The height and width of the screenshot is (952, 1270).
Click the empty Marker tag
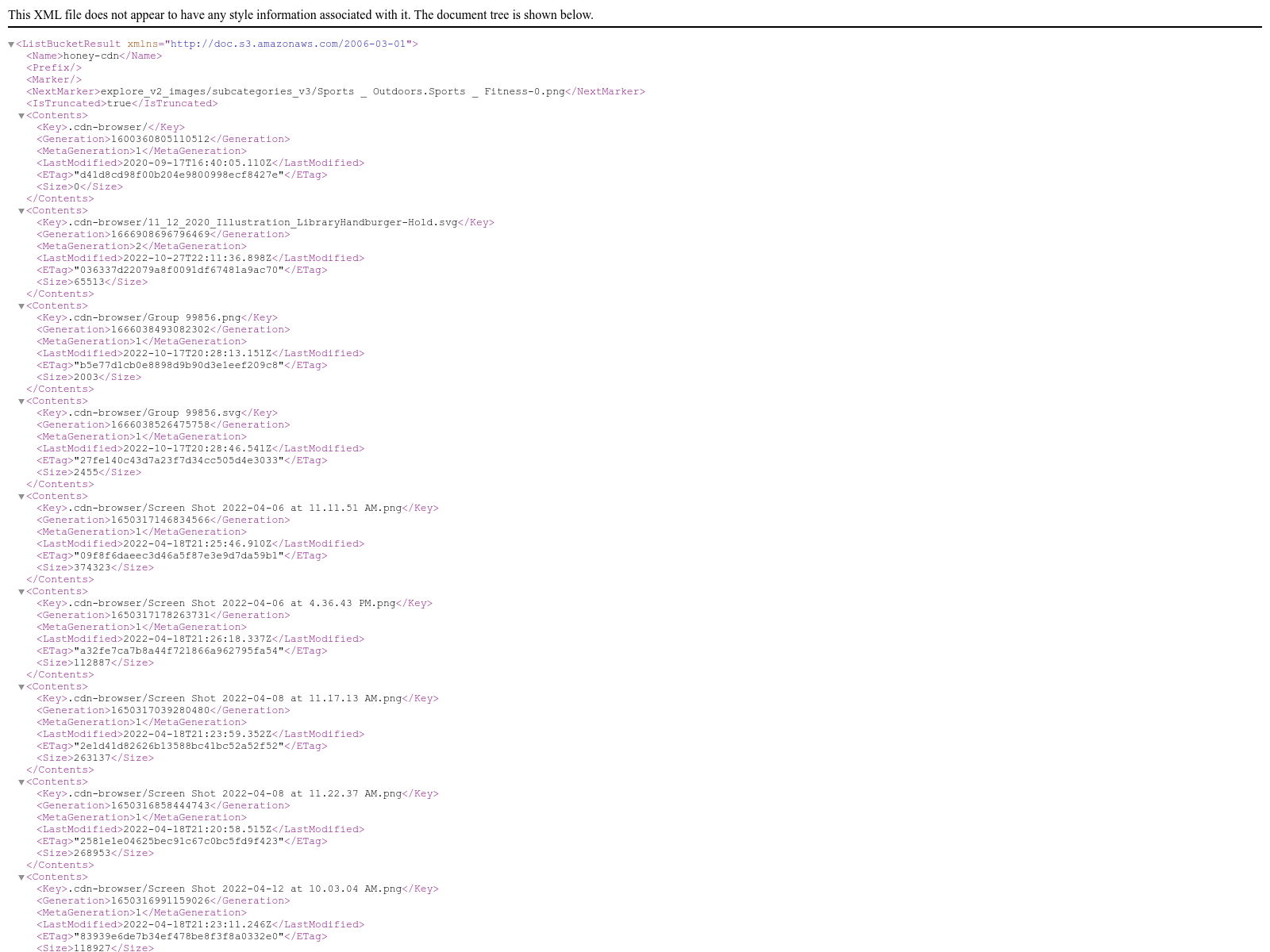click(54, 79)
